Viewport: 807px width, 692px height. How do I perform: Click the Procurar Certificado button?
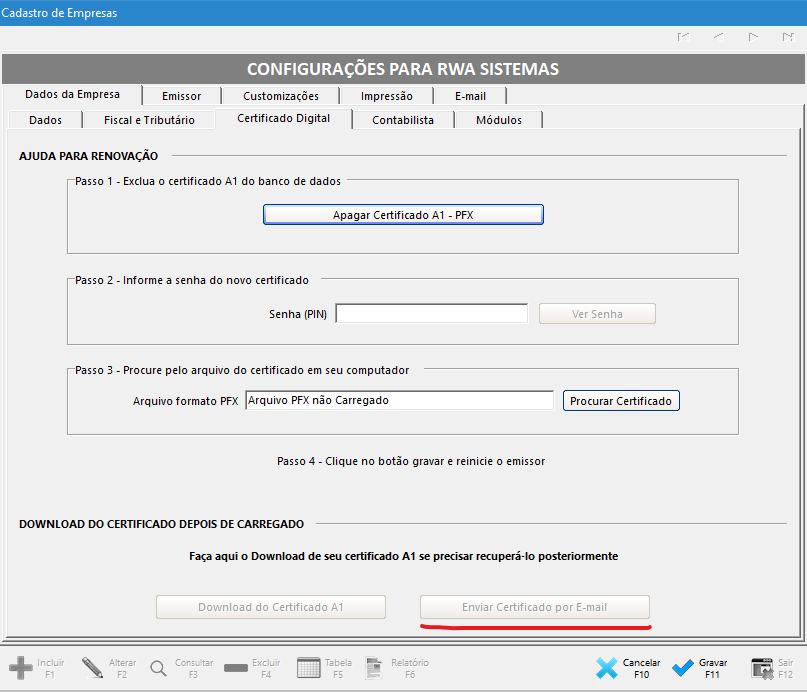[621, 401]
